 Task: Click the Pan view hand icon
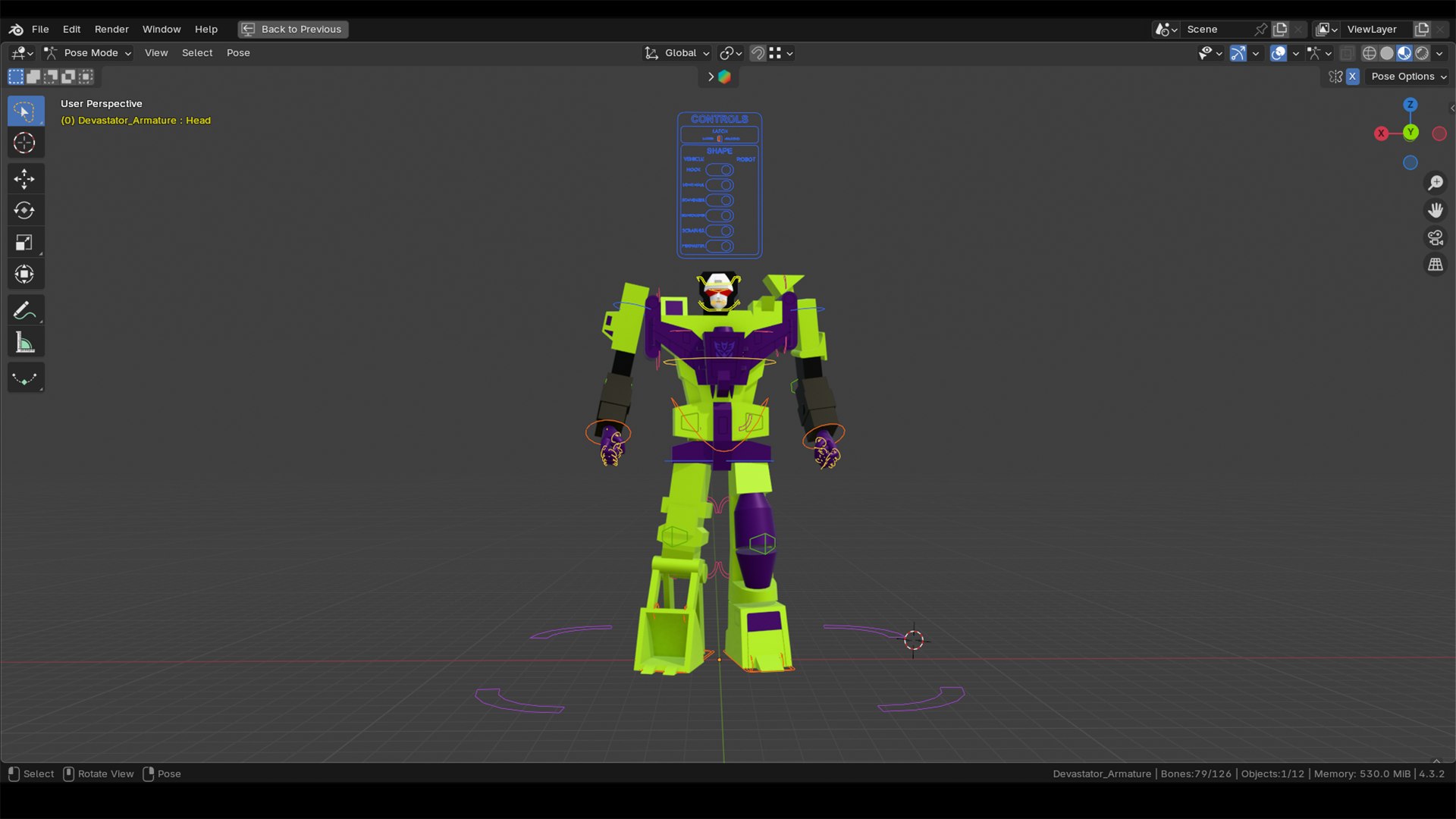(x=1436, y=211)
